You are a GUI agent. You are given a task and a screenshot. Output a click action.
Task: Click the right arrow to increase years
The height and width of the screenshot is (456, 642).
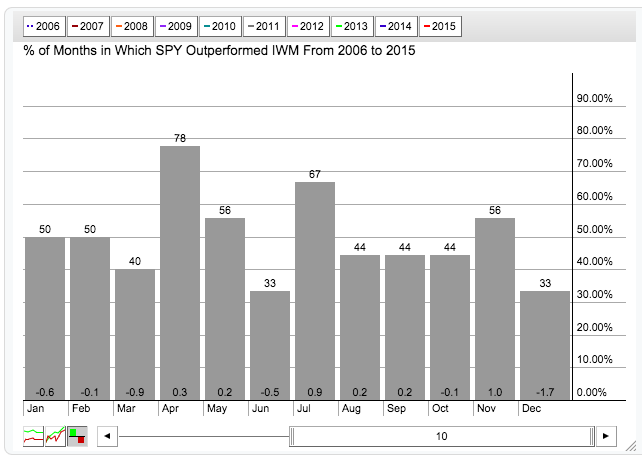coord(606,436)
